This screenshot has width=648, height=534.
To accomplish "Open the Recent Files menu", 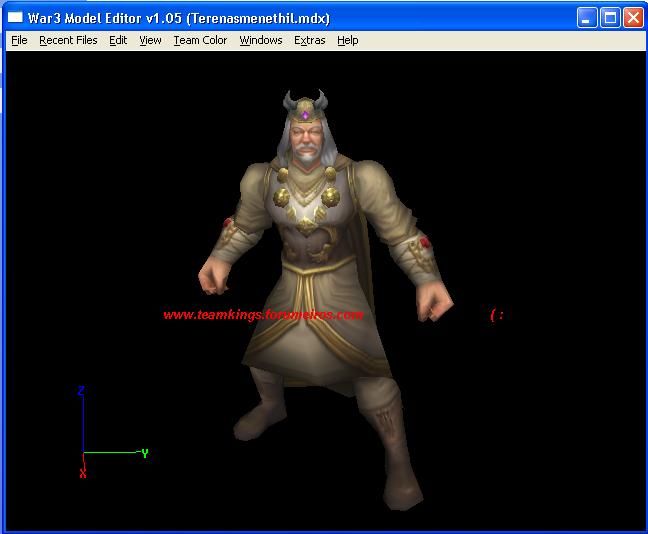I will pos(68,41).
